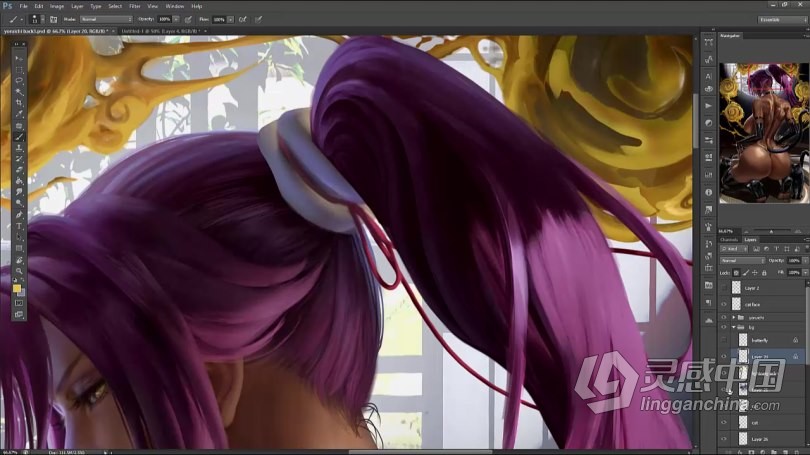Open the brush Mode dropdown
The width and height of the screenshot is (810, 455).
pyautogui.click(x=106, y=20)
